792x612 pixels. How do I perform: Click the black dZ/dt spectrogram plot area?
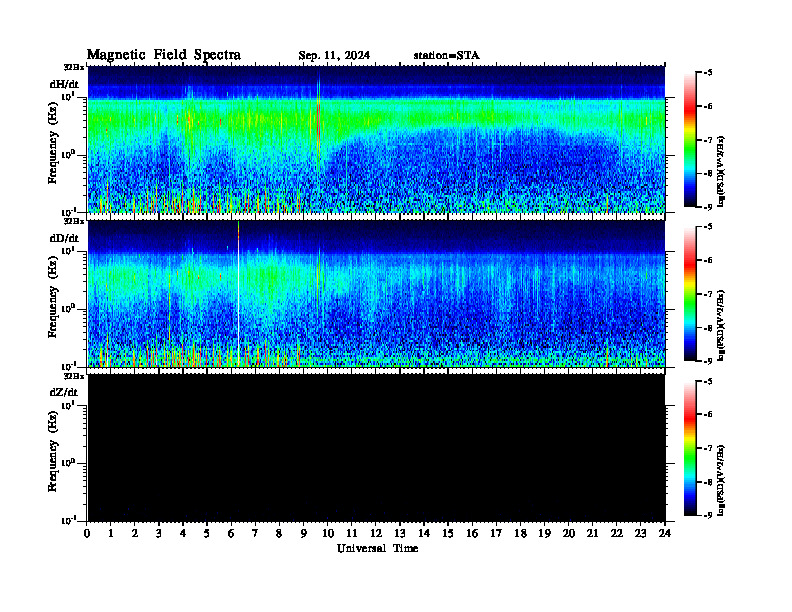376,448
